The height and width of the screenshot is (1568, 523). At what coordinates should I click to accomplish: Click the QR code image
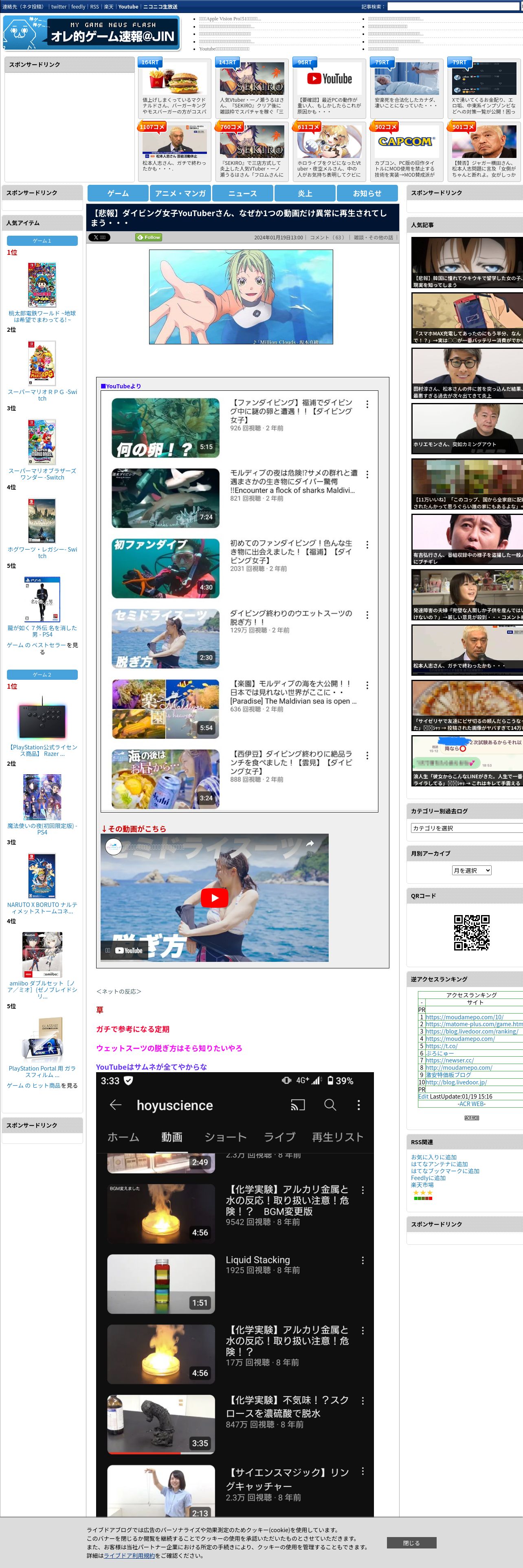tap(472, 933)
